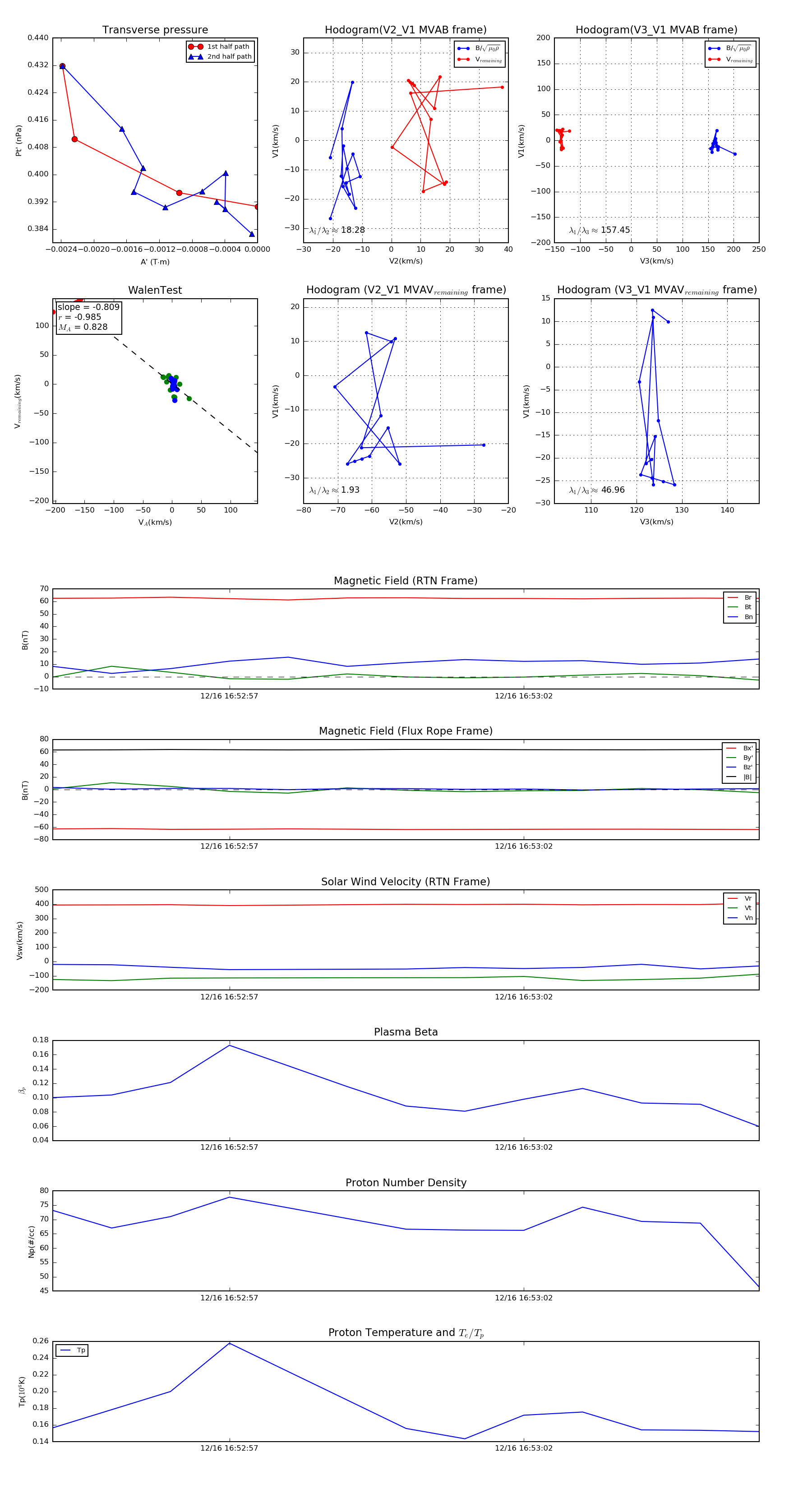Viewport: 812px width, 1489px height.
Task: Click the 'Magnetic Field (Flux Rope Frame)' title
Action: [x=406, y=731]
